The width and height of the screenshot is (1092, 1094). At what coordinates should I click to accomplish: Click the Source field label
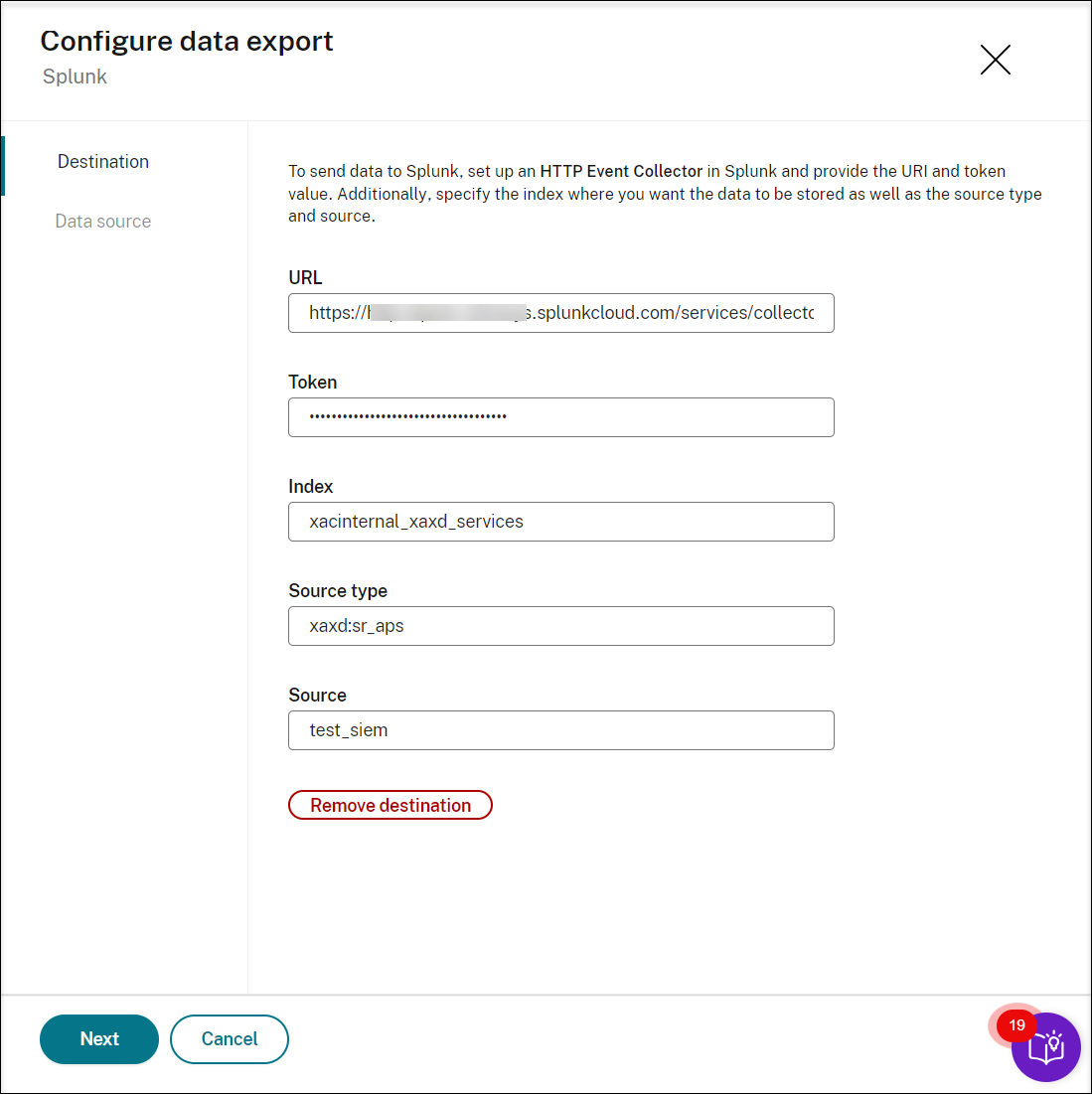[317, 696]
